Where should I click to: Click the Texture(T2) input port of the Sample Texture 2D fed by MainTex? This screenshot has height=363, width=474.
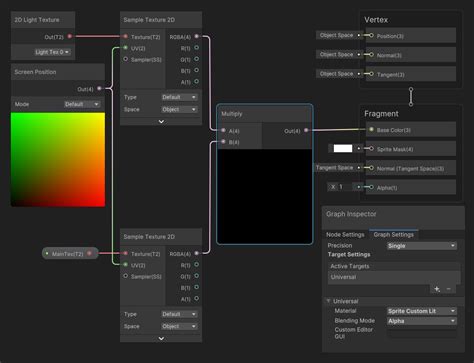coord(125,253)
